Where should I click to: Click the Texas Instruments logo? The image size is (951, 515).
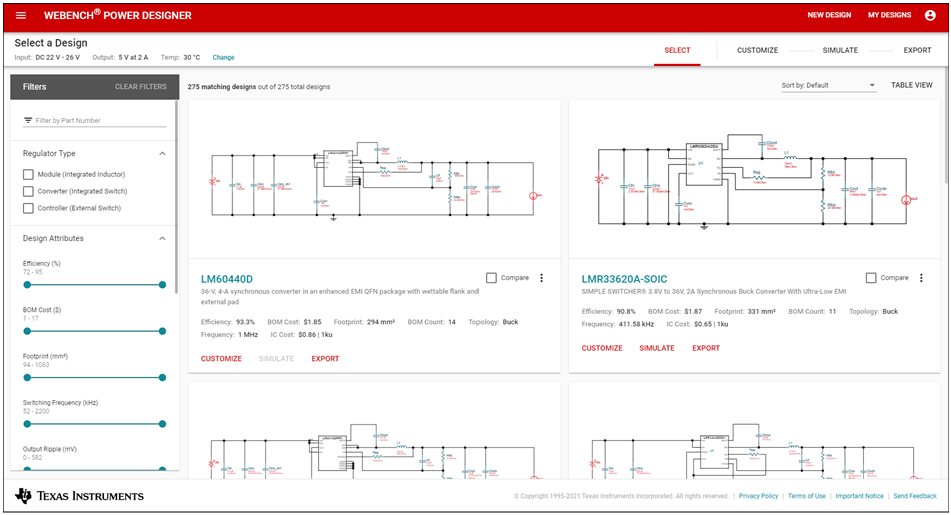click(x=79, y=496)
